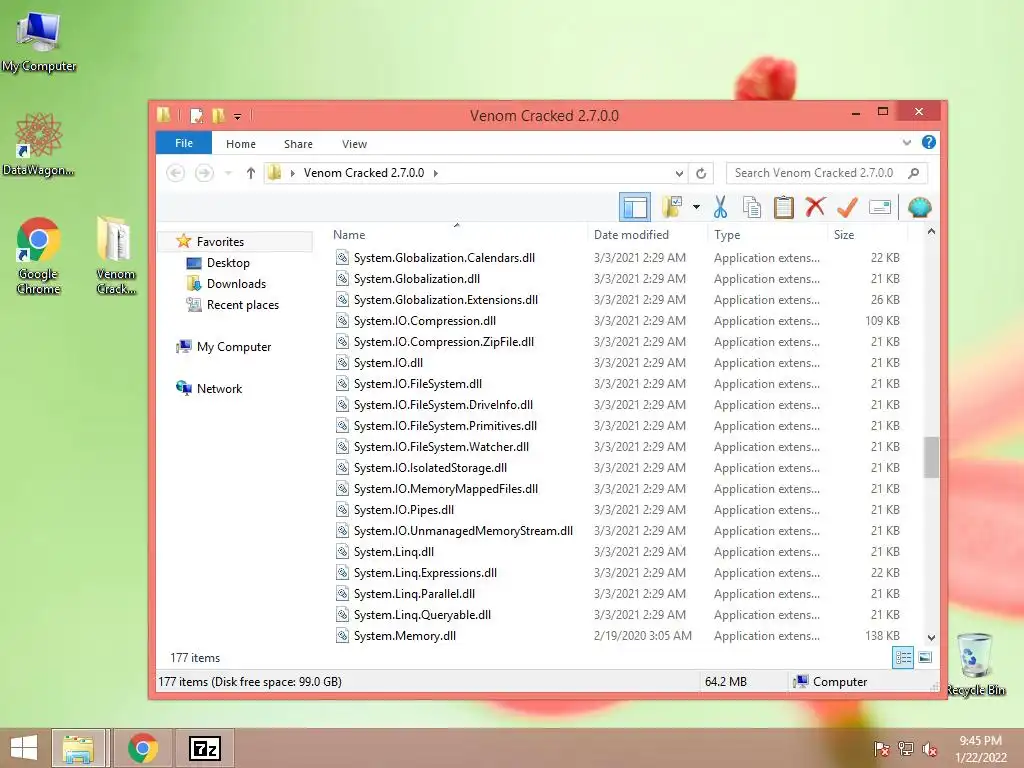Select Venom Crack zip folder on desktop
Screen dimensions: 1024x768
tap(116, 256)
